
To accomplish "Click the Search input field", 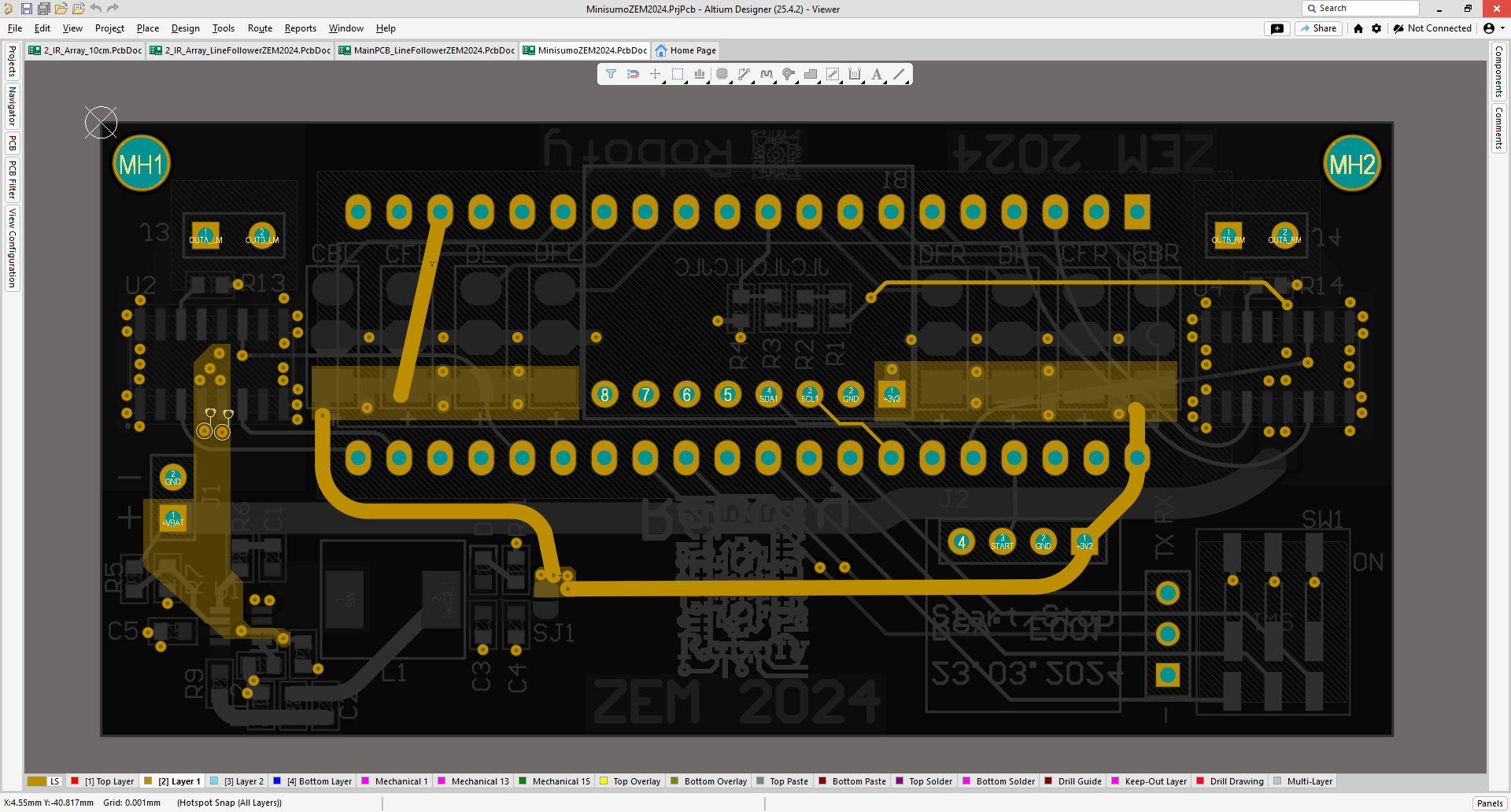I will tap(1361, 9).
